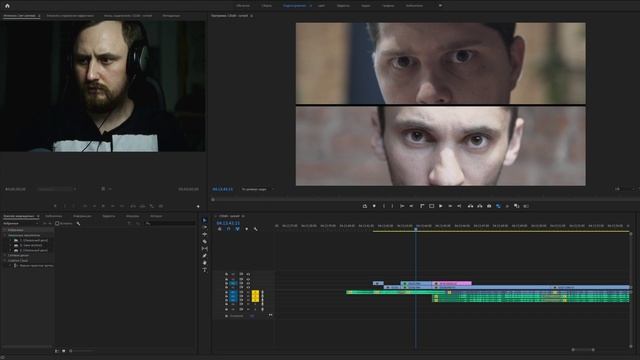Viewport: 640px width, 360px height.
Task: Open workspace overflow chevrons in top bar
Action: [x=440, y=6]
